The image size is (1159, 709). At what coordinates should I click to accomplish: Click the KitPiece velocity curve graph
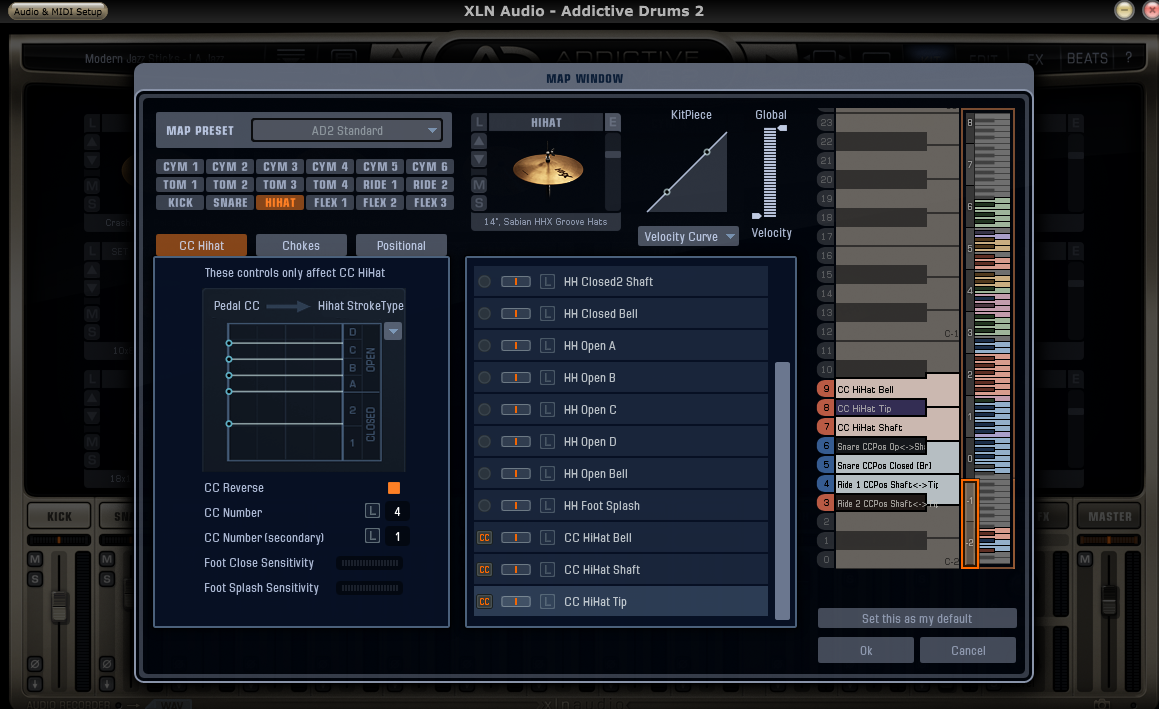(687, 172)
